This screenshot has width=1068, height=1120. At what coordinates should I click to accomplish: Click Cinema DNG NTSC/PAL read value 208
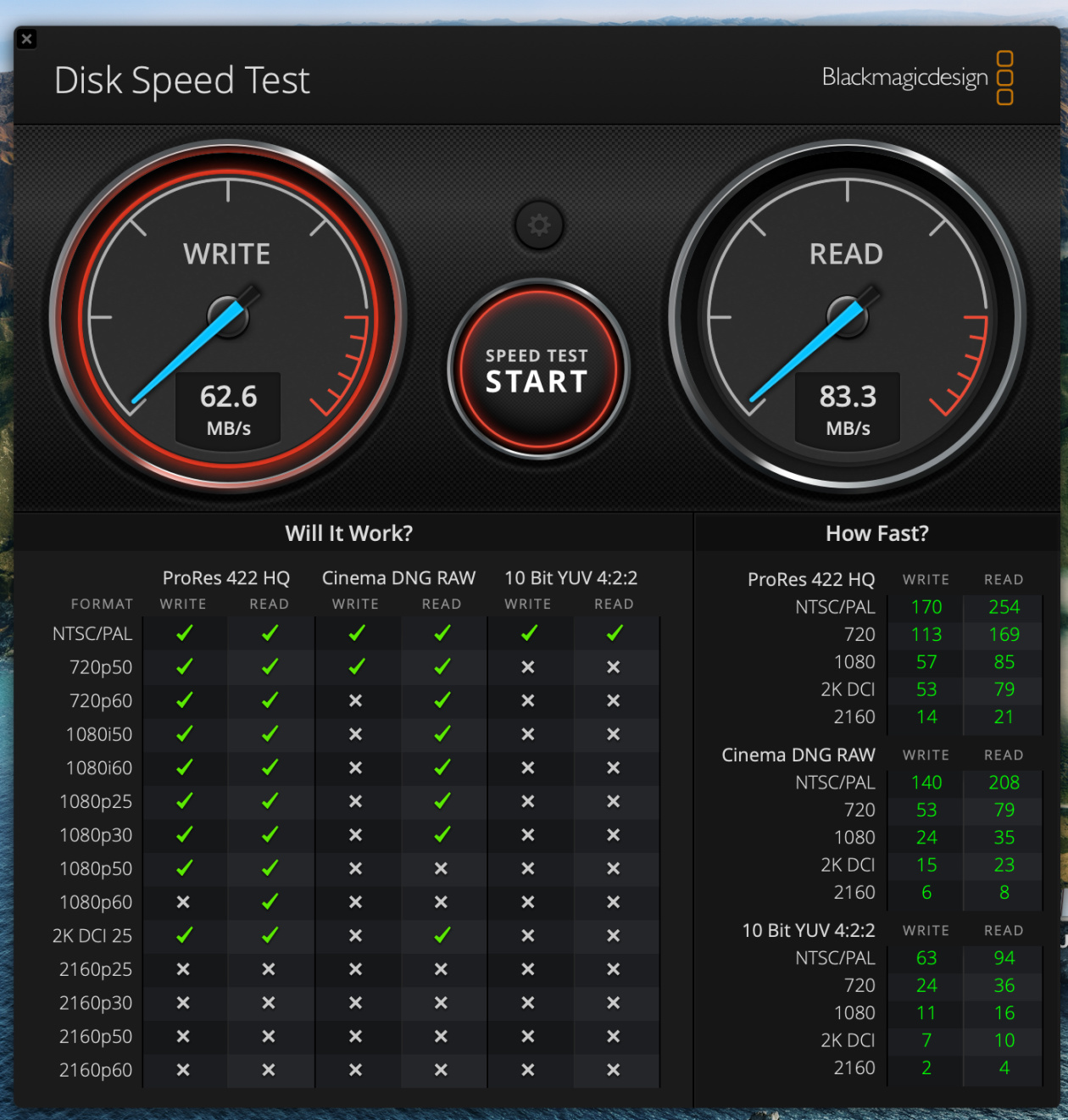coord(1004,783)
